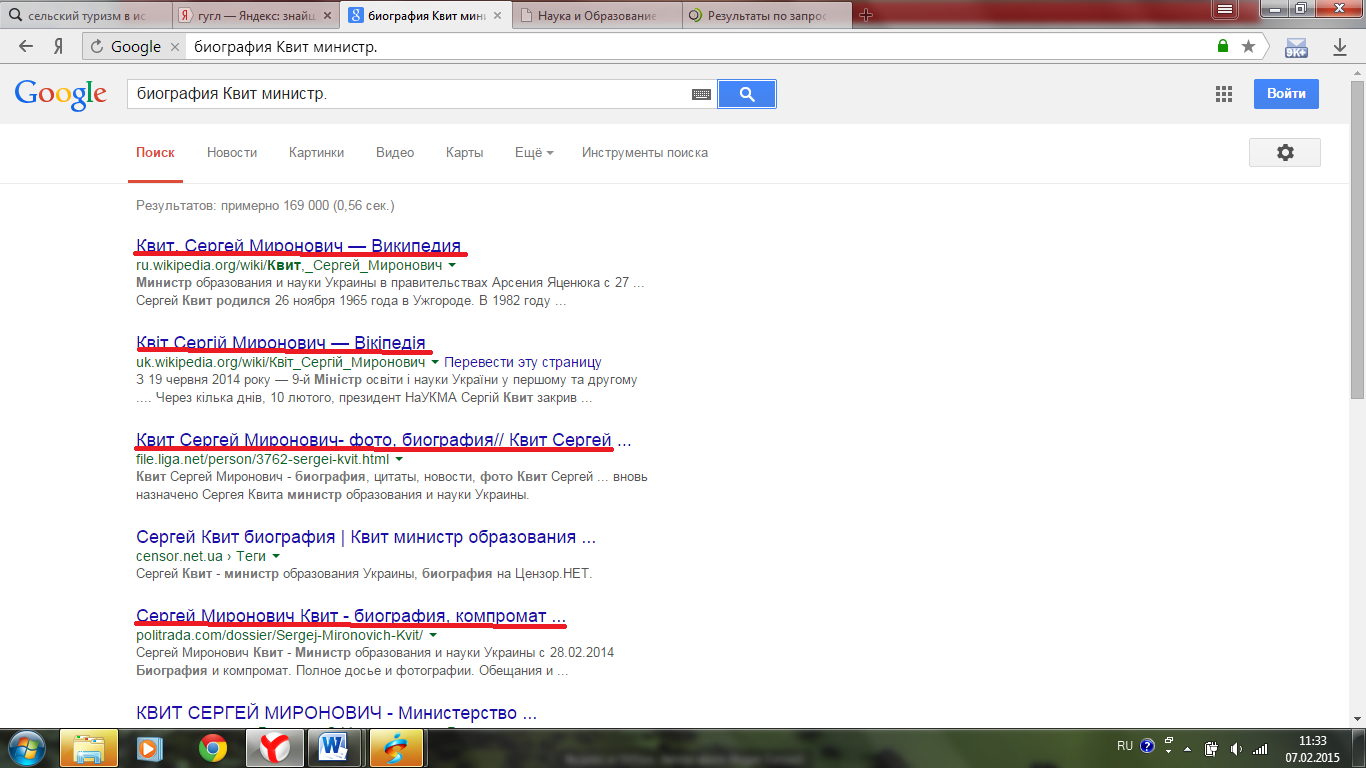The image size is (1366, 768).
Task: Open Google Chrome from the taskbar
Action: 212,748
